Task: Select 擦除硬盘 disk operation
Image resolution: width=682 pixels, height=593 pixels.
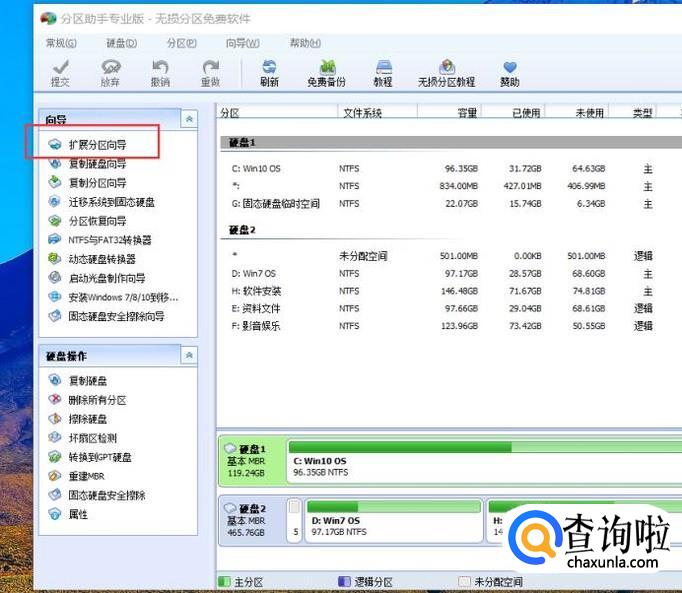Action: [x=77, y=419]
